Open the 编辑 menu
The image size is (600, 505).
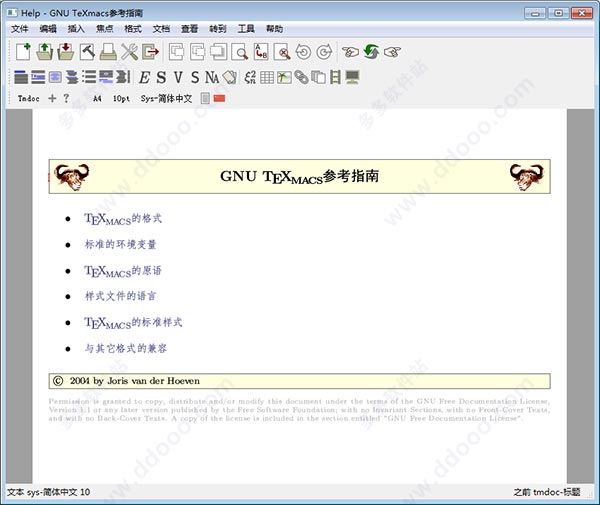(48, 29)
